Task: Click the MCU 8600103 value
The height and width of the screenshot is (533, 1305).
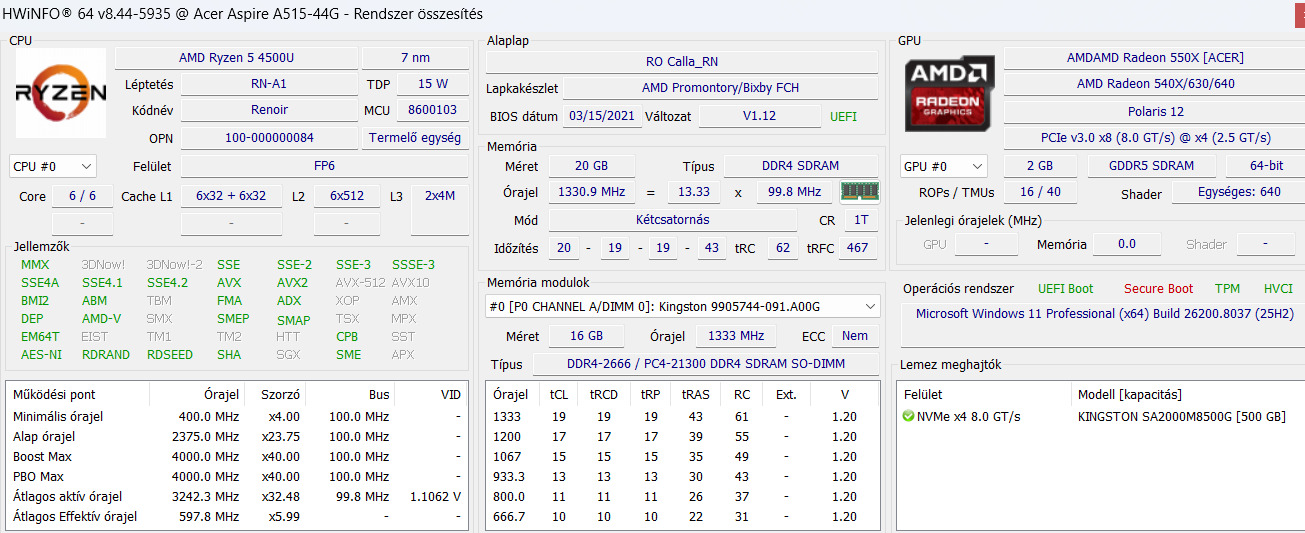Action: pos(433,110)
